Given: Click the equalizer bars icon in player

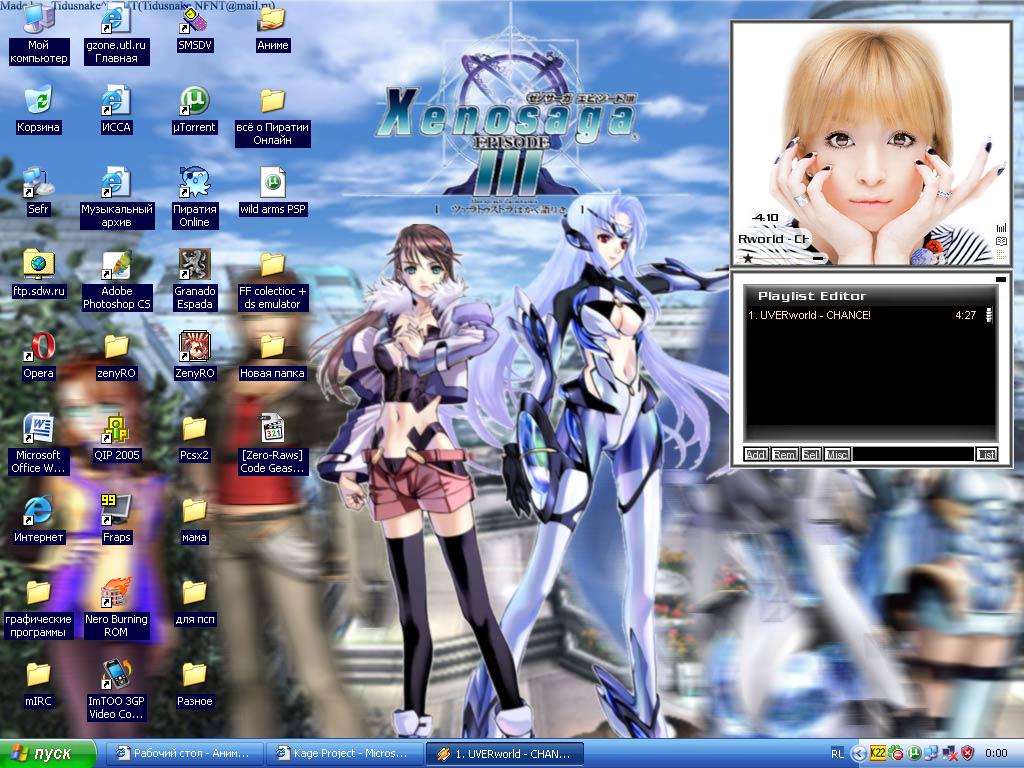Looking at the screenshot, I should coord(1001,228).
